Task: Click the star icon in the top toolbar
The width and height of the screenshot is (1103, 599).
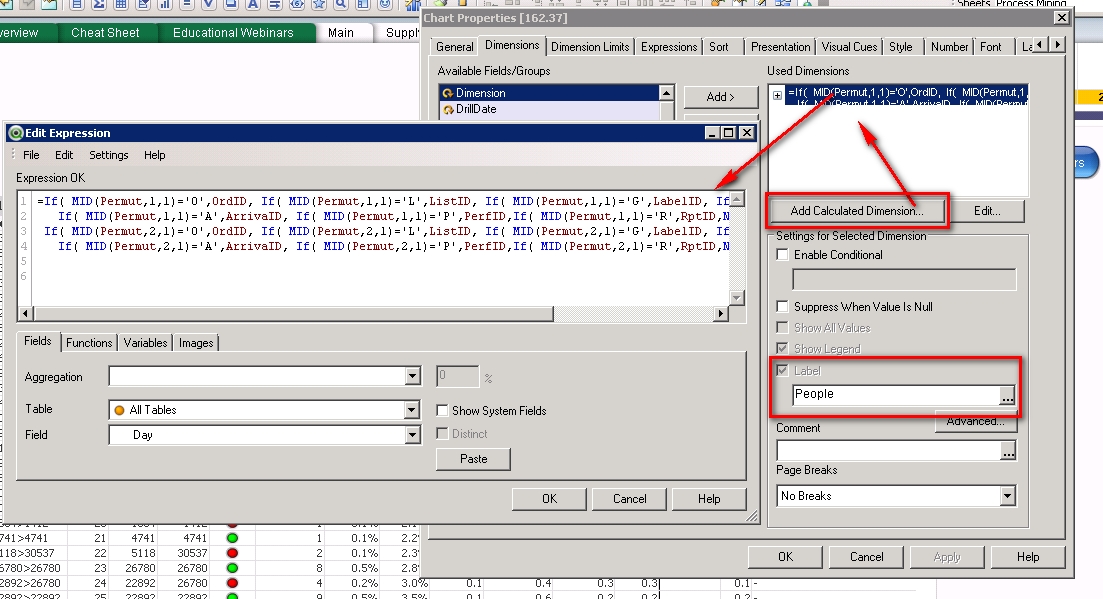Action: (x=321, y=5)
